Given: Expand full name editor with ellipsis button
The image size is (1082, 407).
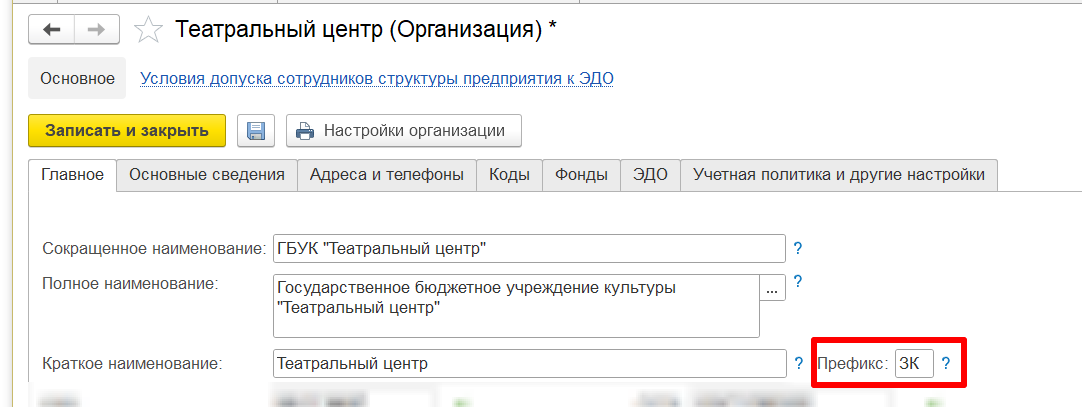Looking at the screenshot, I should 772,288.
